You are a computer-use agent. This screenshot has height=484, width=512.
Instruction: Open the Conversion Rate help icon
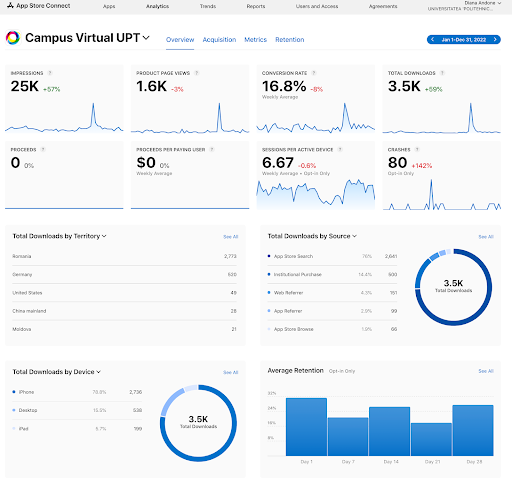coord(314,73)
